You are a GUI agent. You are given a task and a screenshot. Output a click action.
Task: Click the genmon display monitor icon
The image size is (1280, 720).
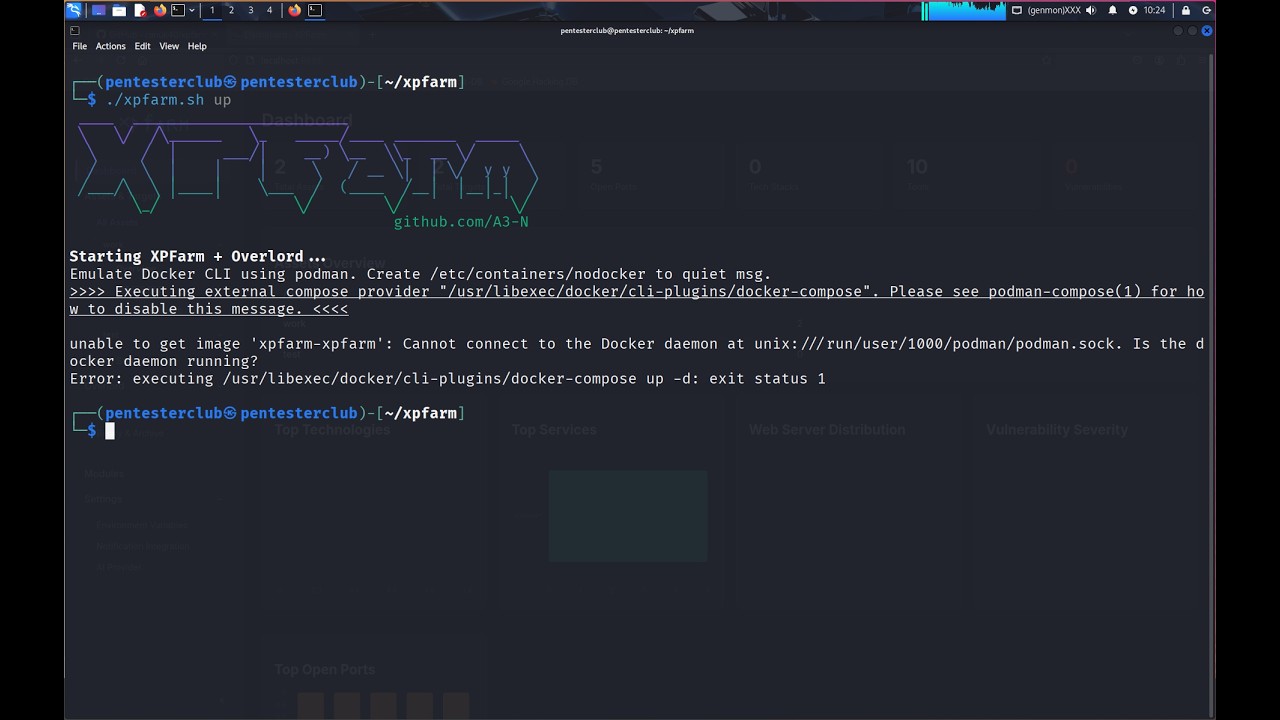pyautogui.click(x=1017, y=10)
